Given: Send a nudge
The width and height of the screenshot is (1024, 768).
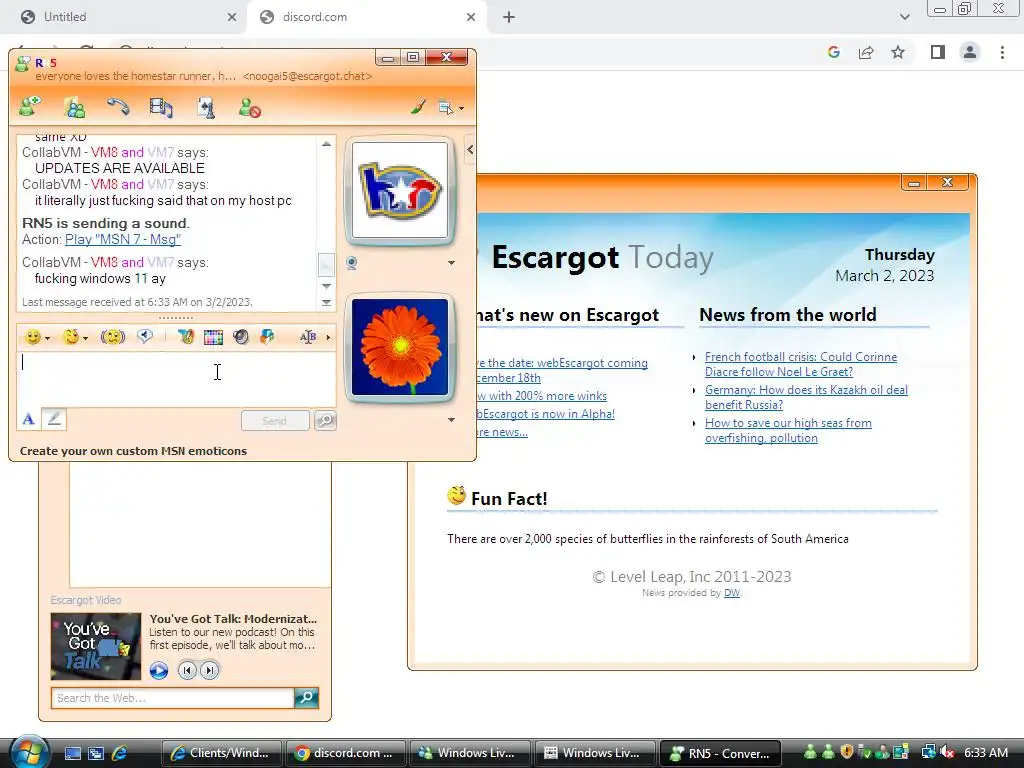Looking at the screenshot, I should pyautogui.click(x=112, y=337).
